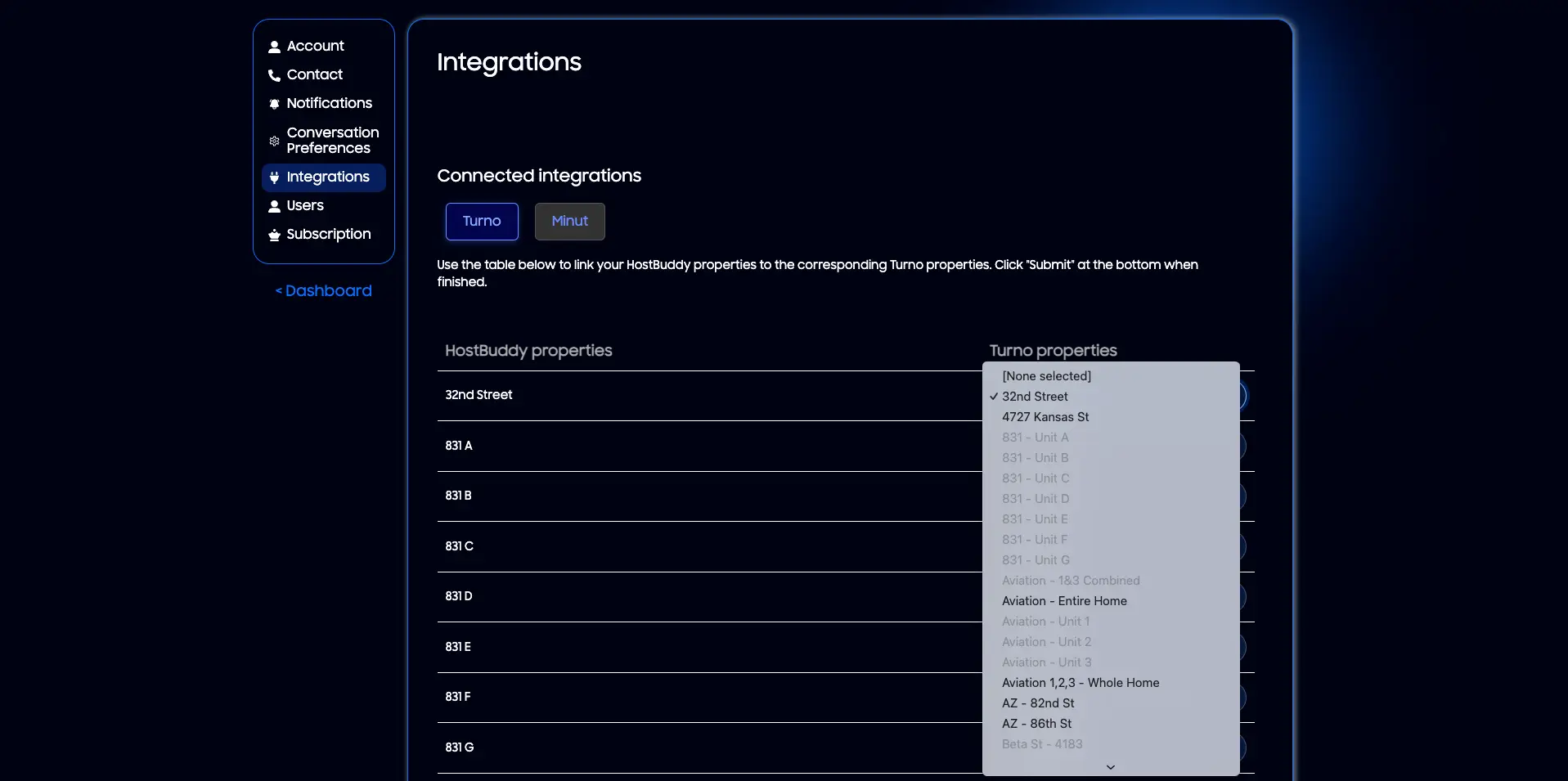This screenshot has width=1568, height=781.
Task: Click the Integrations plug icon
Action: [x=274, y=177]
